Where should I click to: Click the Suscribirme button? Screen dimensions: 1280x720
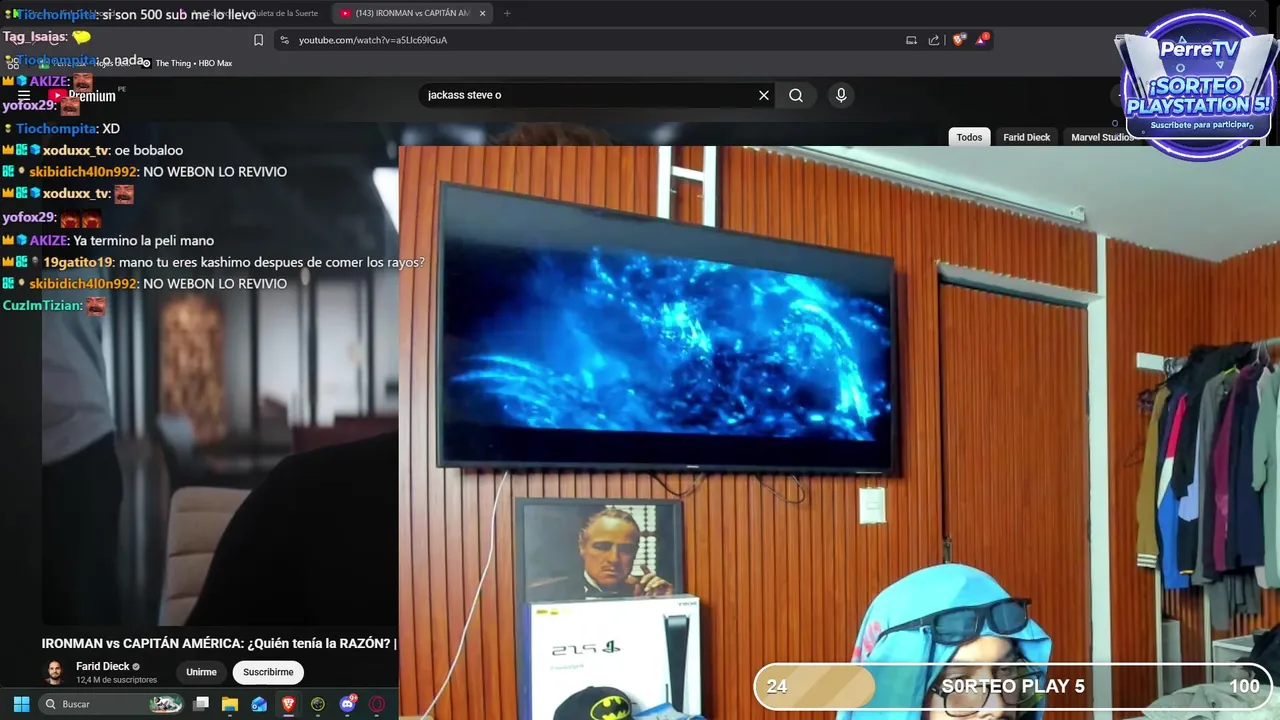pyautogui.click(x=268, y=672)
